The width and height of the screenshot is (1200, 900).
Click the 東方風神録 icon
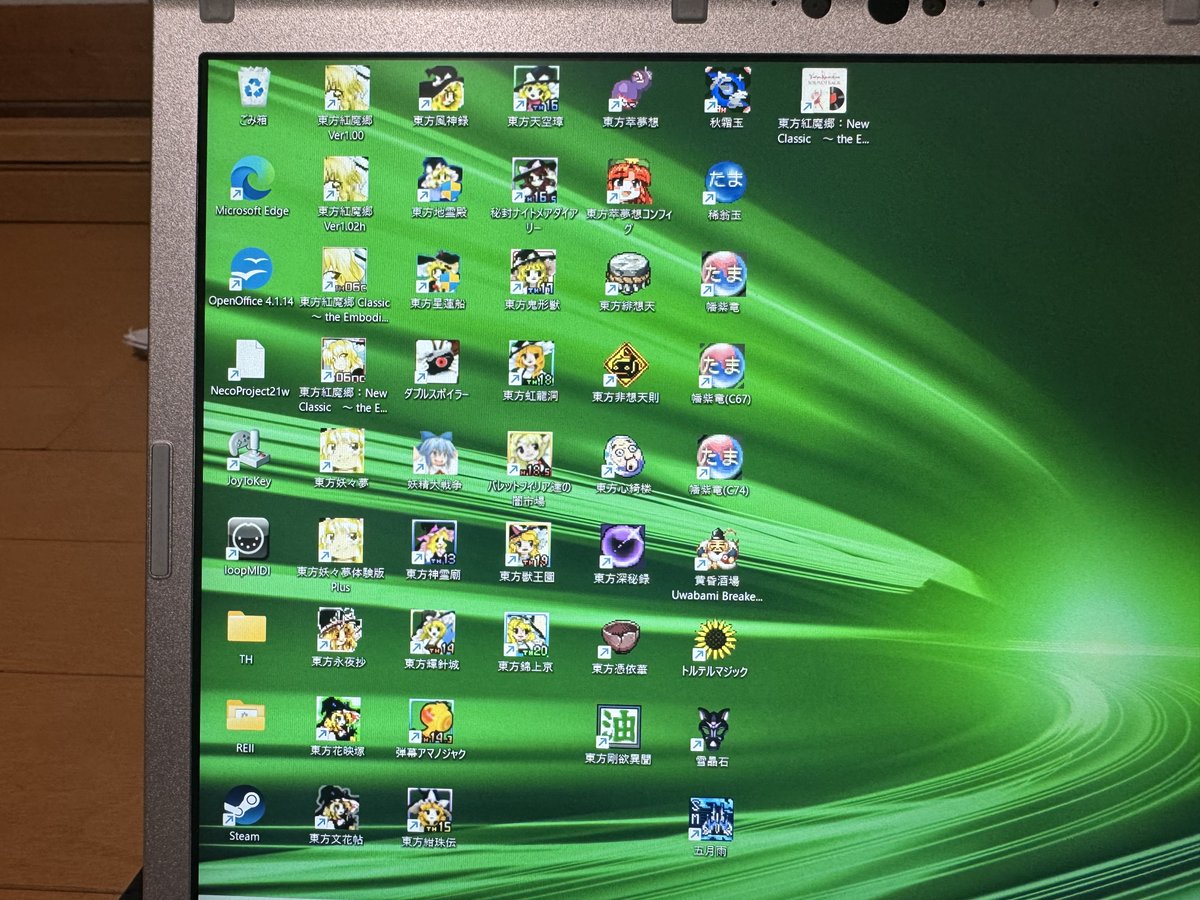441,89
